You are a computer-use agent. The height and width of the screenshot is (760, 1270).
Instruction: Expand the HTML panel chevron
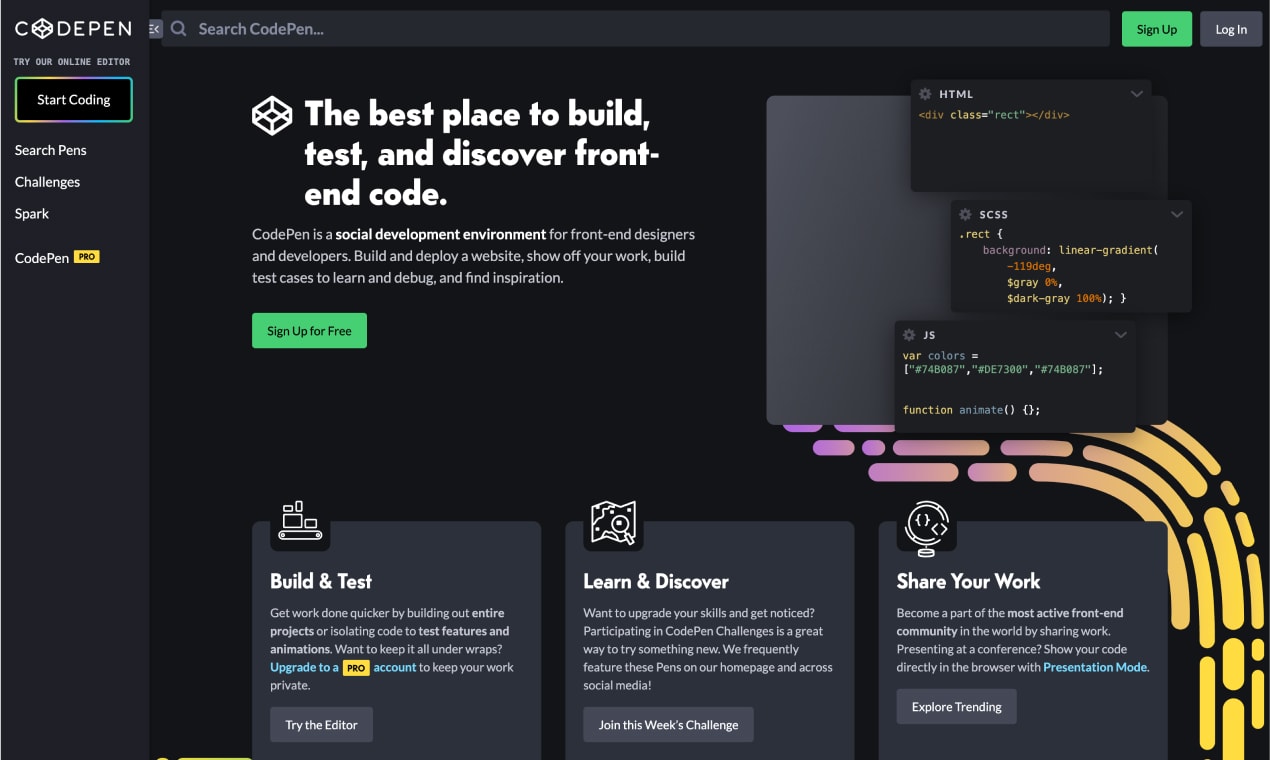(1137, 94)
